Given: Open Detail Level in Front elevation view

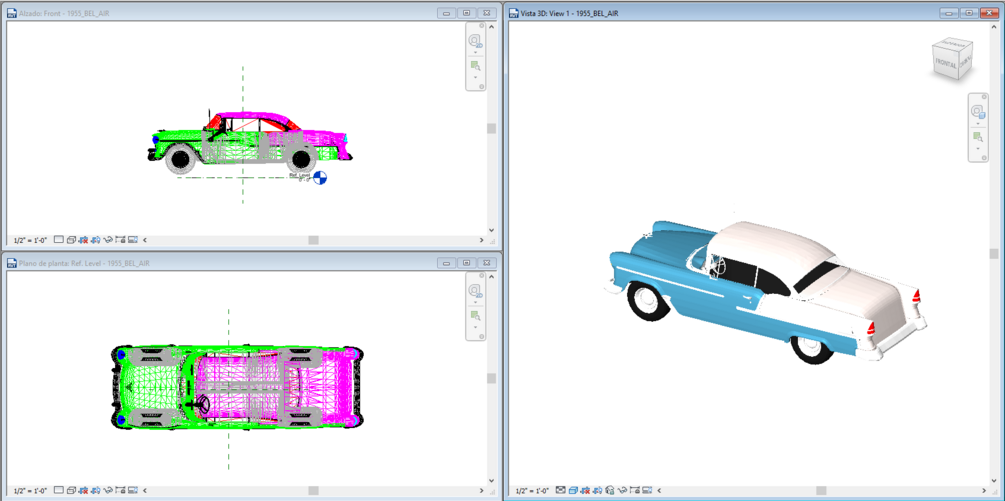Looking at the screenshot, I should pyautogui.click(x=59, y=240).
